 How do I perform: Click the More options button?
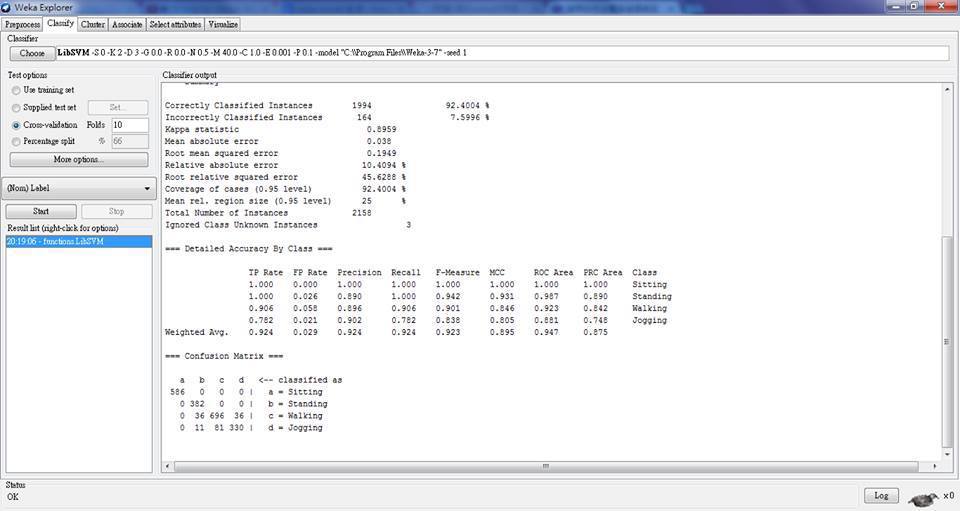pos(78,159)
